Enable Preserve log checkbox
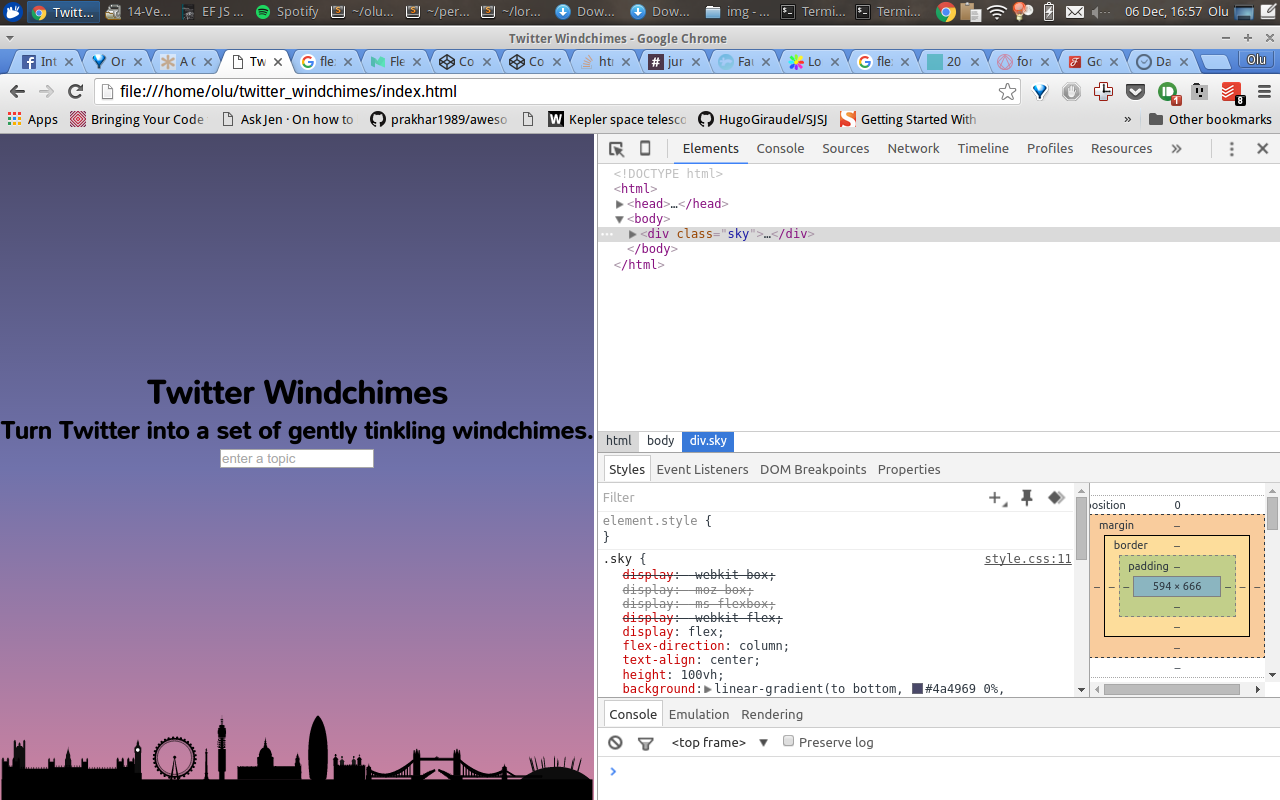The height and width of the screenshot is (800, 1280). [x=788, y=741]
